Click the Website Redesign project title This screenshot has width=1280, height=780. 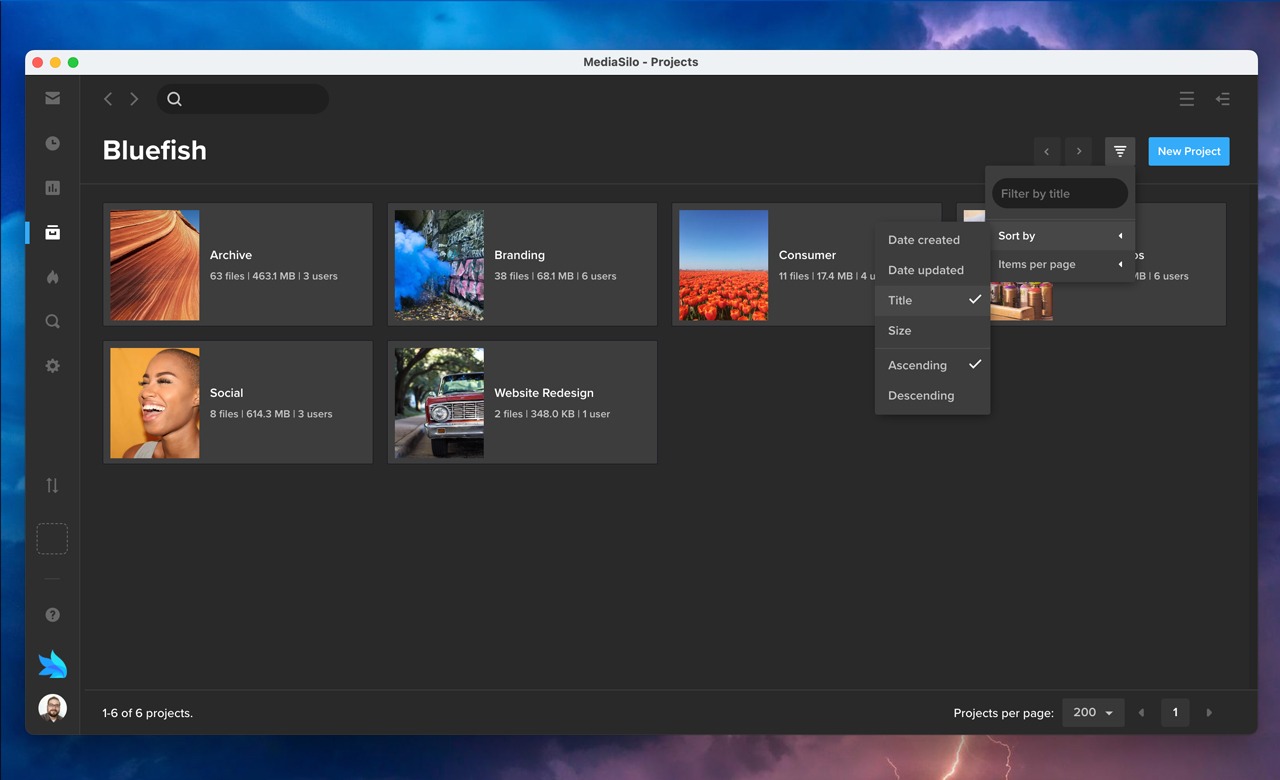coord(544,393)
